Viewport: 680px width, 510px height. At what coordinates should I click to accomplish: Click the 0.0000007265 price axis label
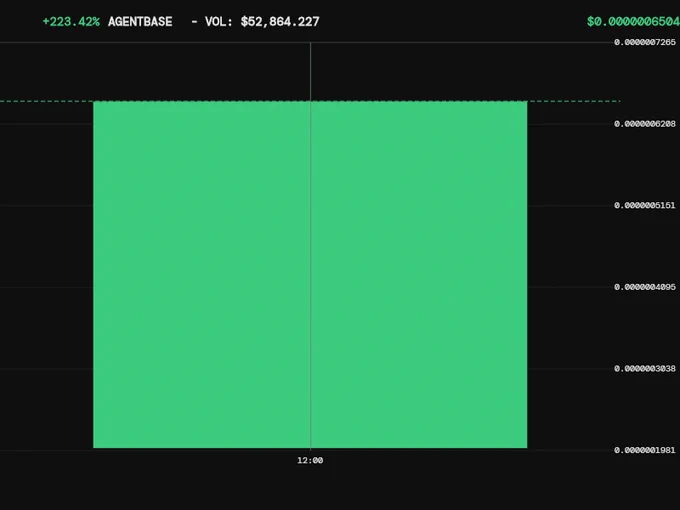pyautogui.click(x=644, y=42)
